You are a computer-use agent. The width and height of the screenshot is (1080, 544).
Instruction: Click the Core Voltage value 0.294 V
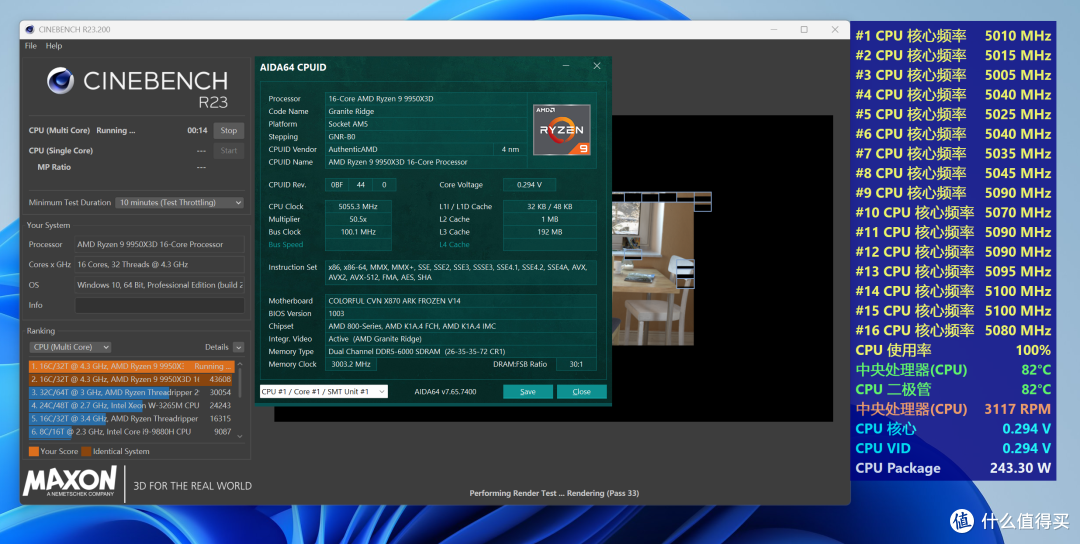click(x=529, y=185)
